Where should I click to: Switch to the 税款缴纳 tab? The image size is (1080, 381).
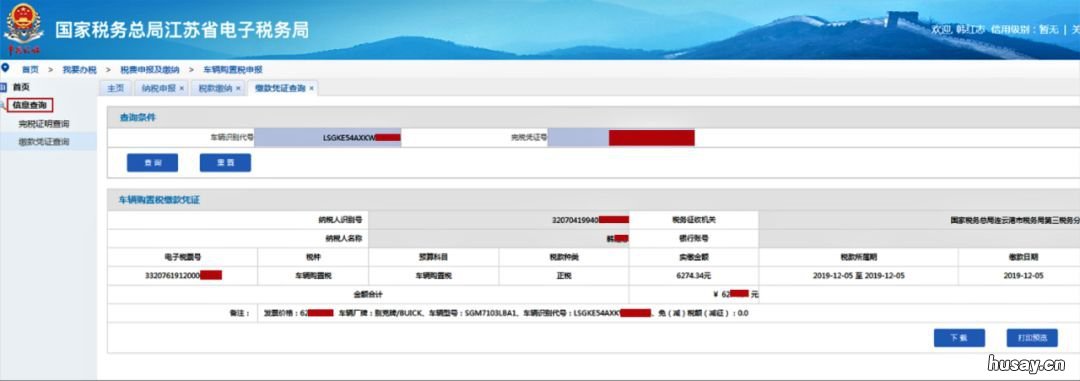point(216,88)
